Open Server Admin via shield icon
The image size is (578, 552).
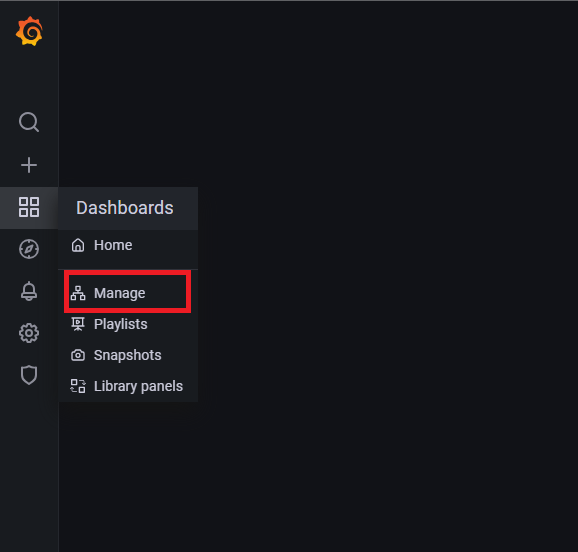coord(29,375)
